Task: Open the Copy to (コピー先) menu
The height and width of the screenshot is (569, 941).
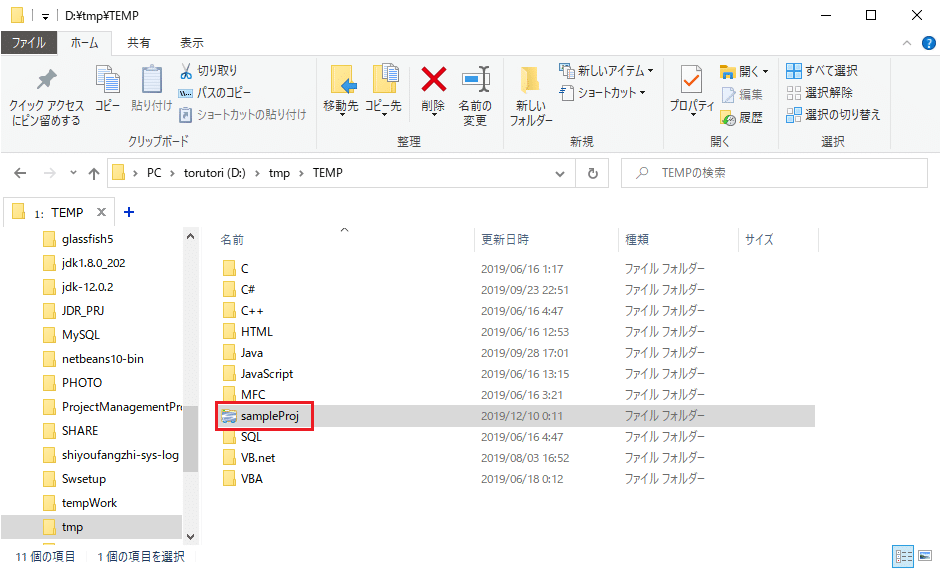Action: click(383, 90)
